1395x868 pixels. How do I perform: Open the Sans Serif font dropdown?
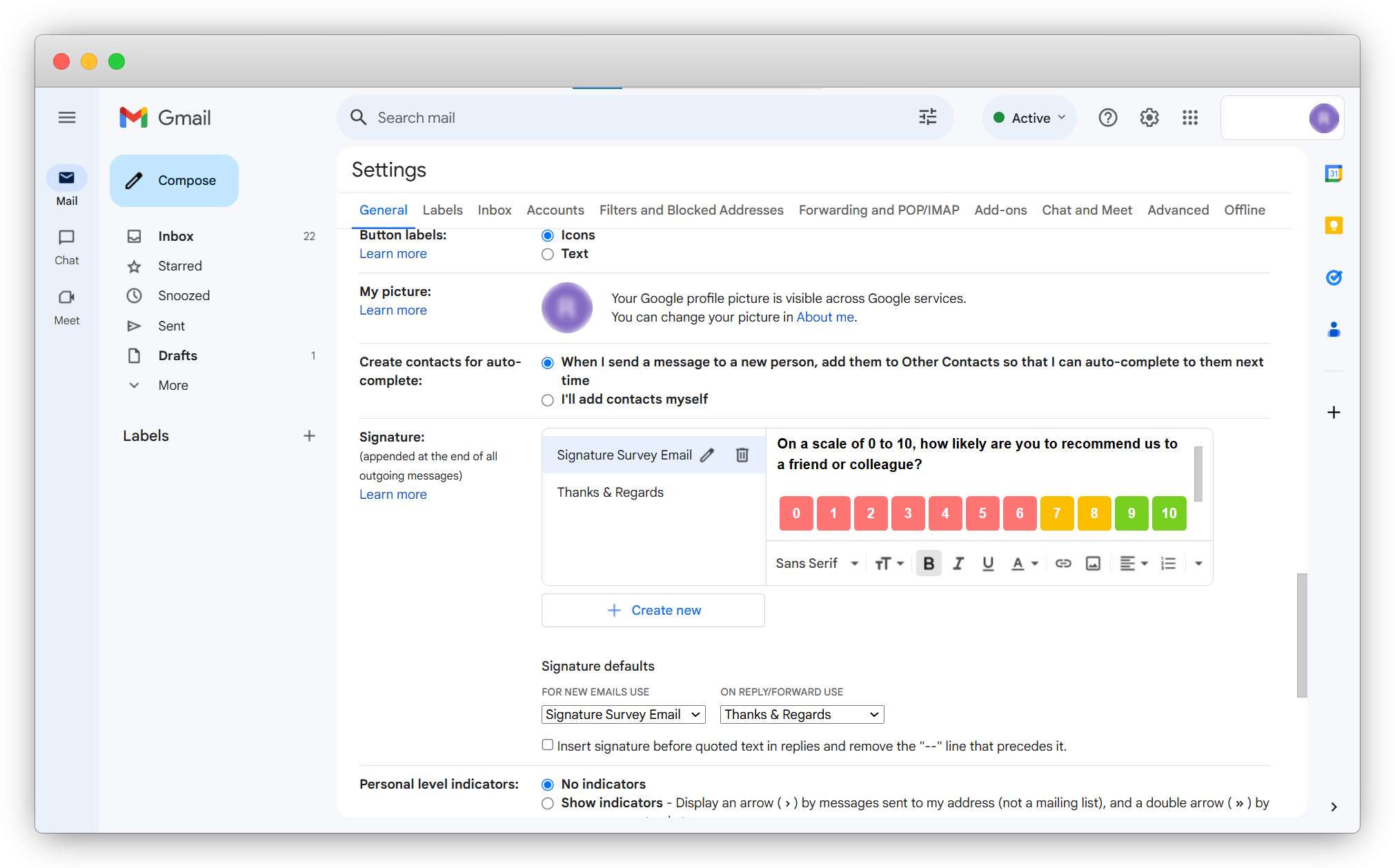[x=816, y=563]
